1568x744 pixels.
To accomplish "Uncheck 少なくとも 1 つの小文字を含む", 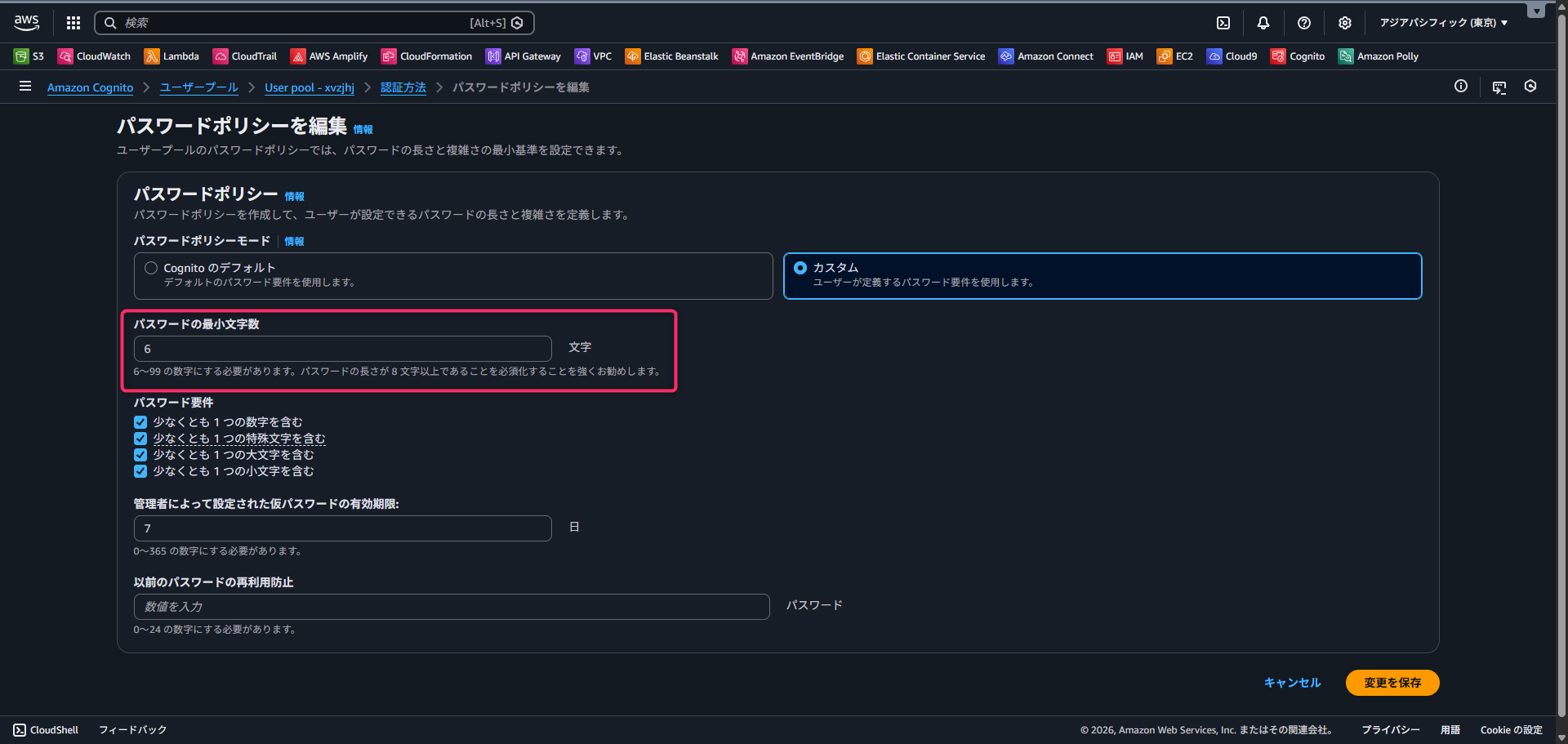I will tap(140, 471).
